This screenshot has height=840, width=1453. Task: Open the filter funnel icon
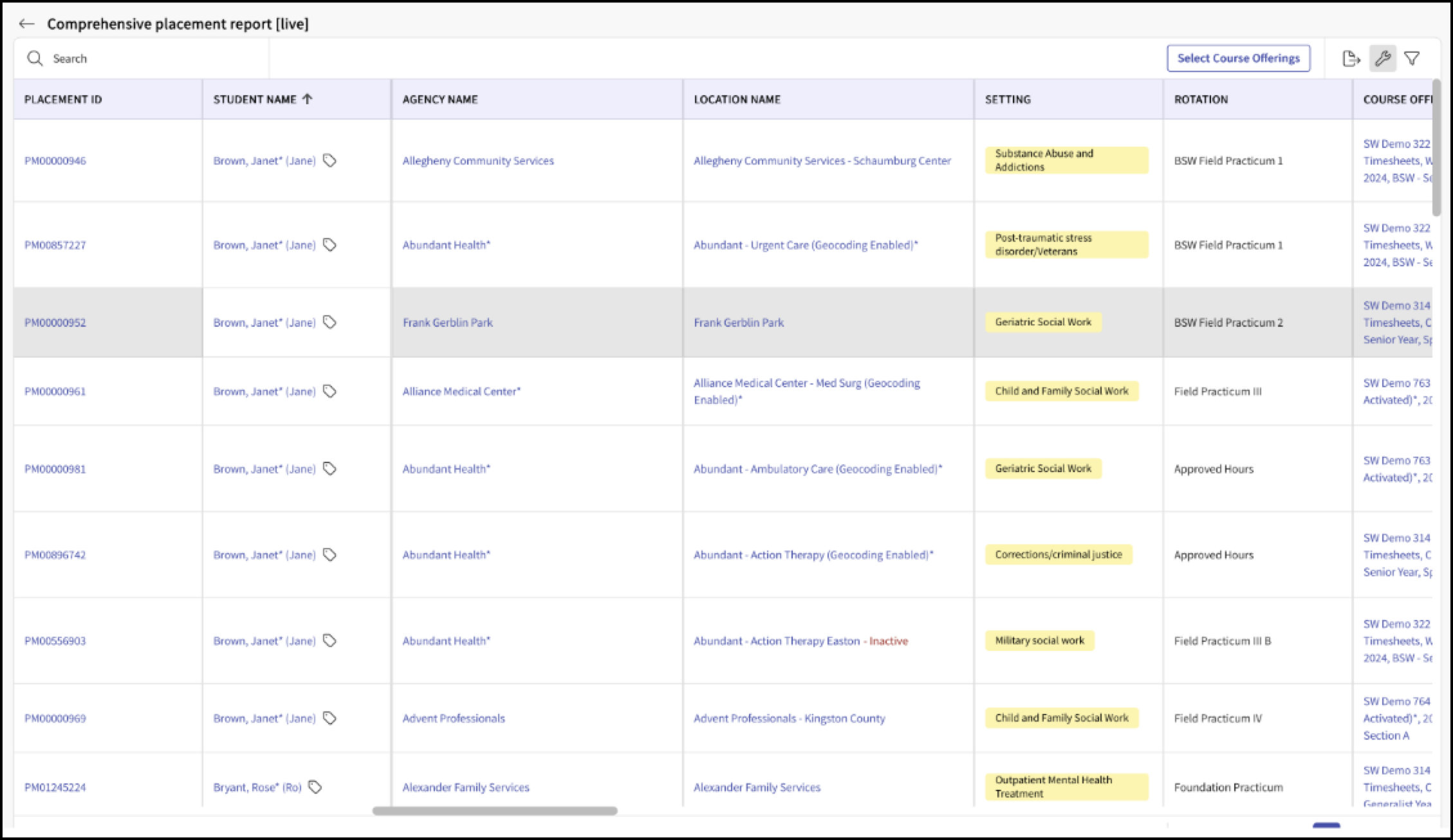click(x=1412, y=59)
